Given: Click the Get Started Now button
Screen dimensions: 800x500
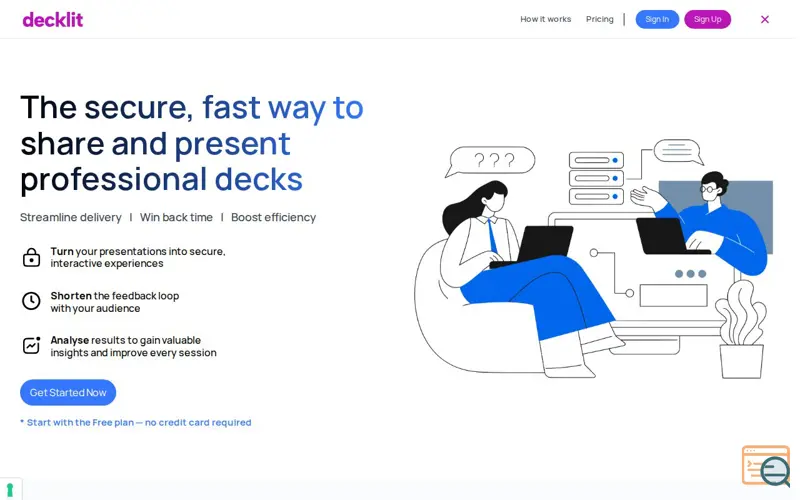Looking at the screenshot, I should coord(68,392).
